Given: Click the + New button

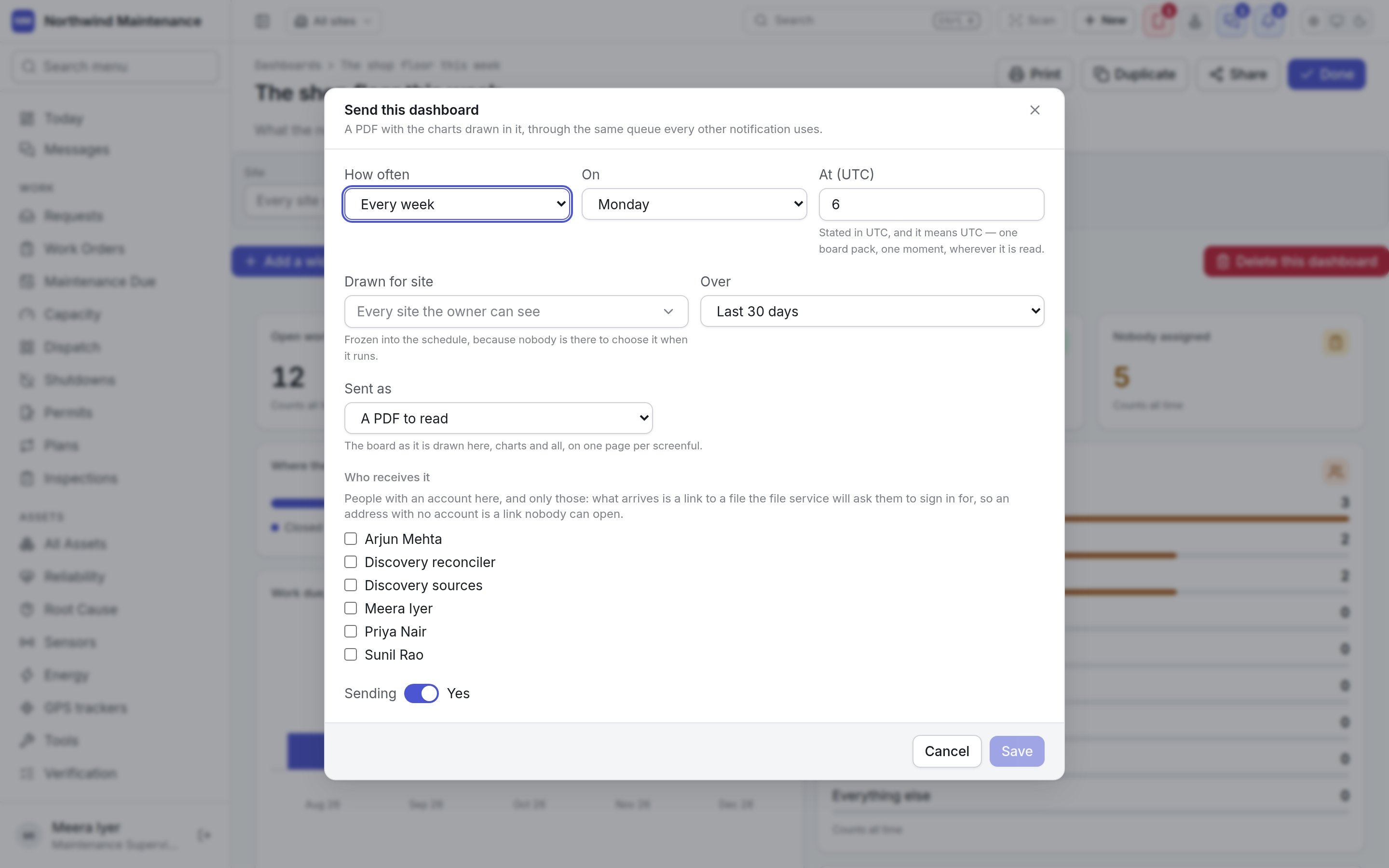Looking at the screenshot, I should (1104, 21).
